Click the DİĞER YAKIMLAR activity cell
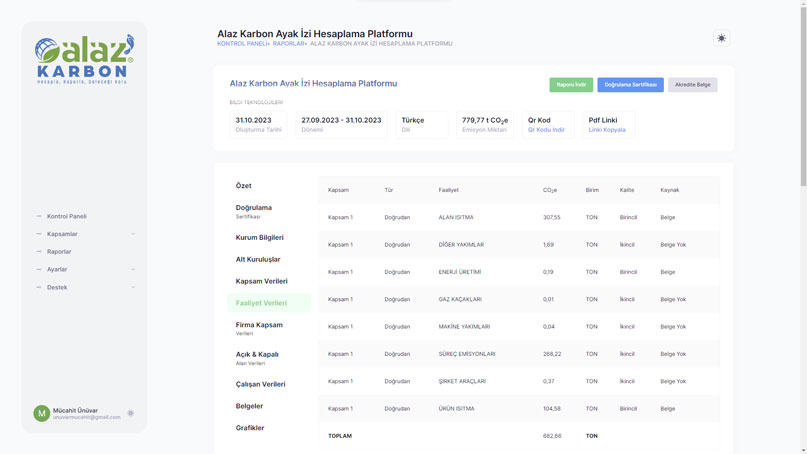The image size is (807, 454). coord(461,245)
